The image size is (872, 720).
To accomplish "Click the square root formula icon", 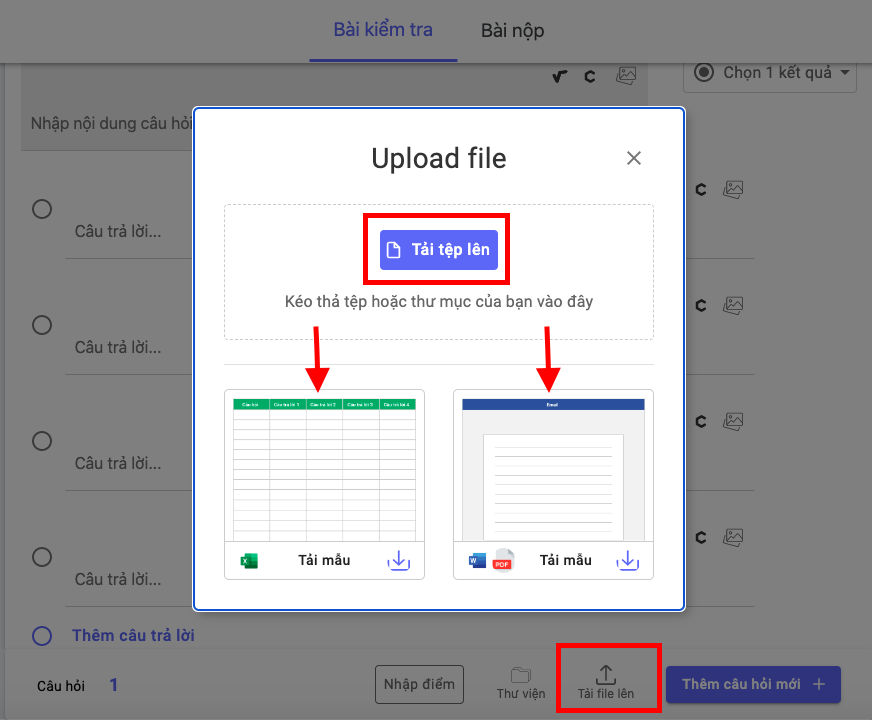I will pos(560,76).
